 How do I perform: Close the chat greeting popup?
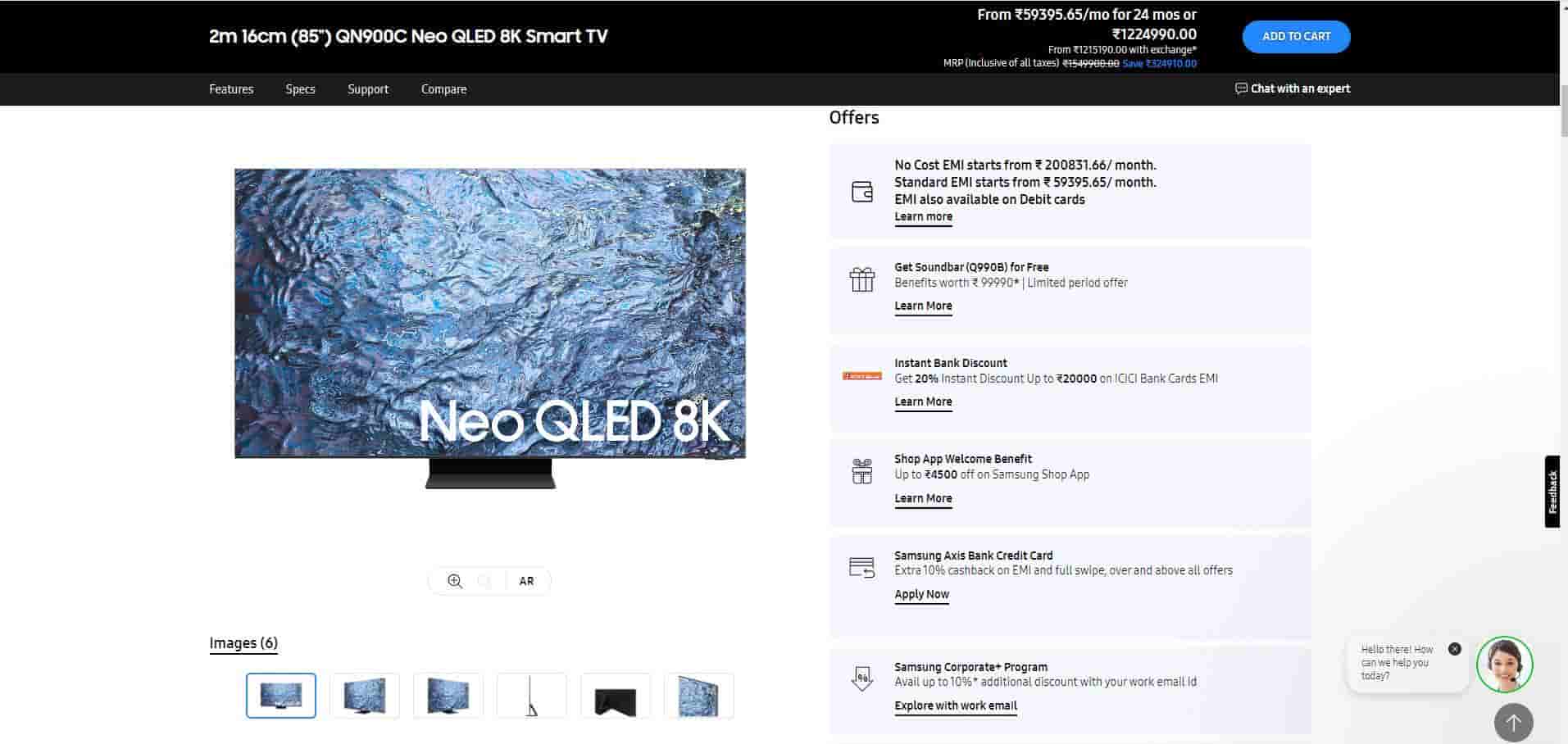coord(1454,649)
